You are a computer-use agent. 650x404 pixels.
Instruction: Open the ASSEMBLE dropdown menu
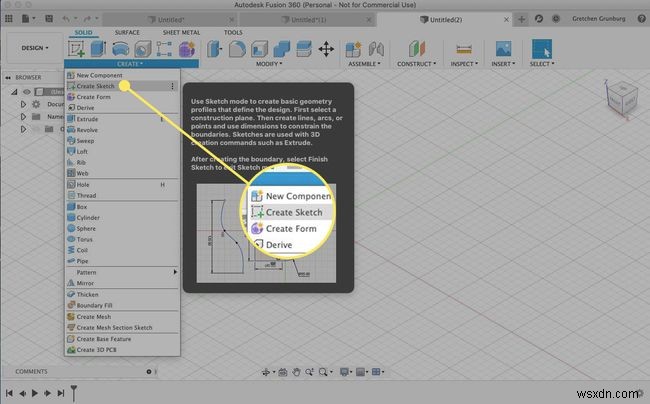pos(364,64)
